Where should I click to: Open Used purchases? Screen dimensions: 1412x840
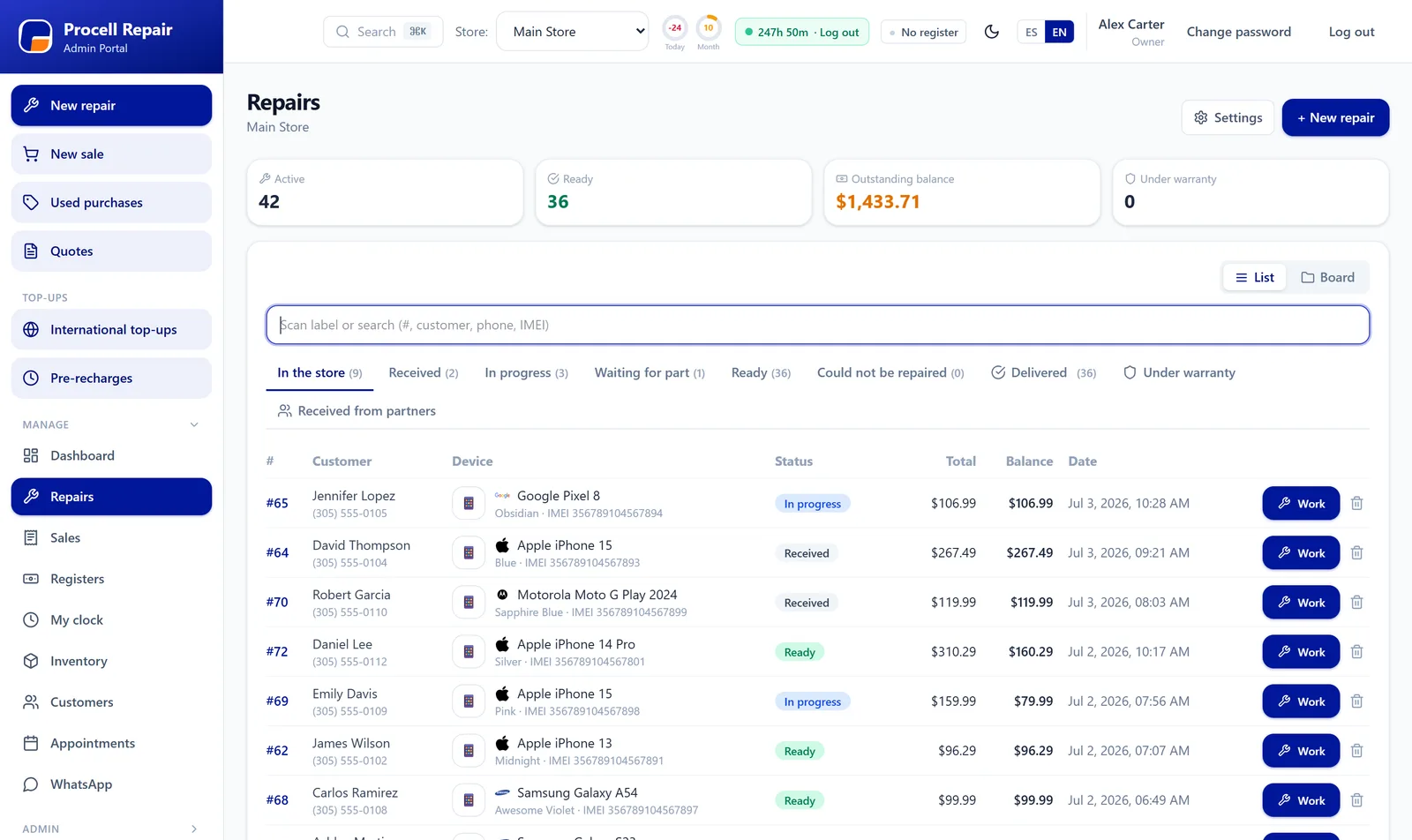[x=111, y=202]
